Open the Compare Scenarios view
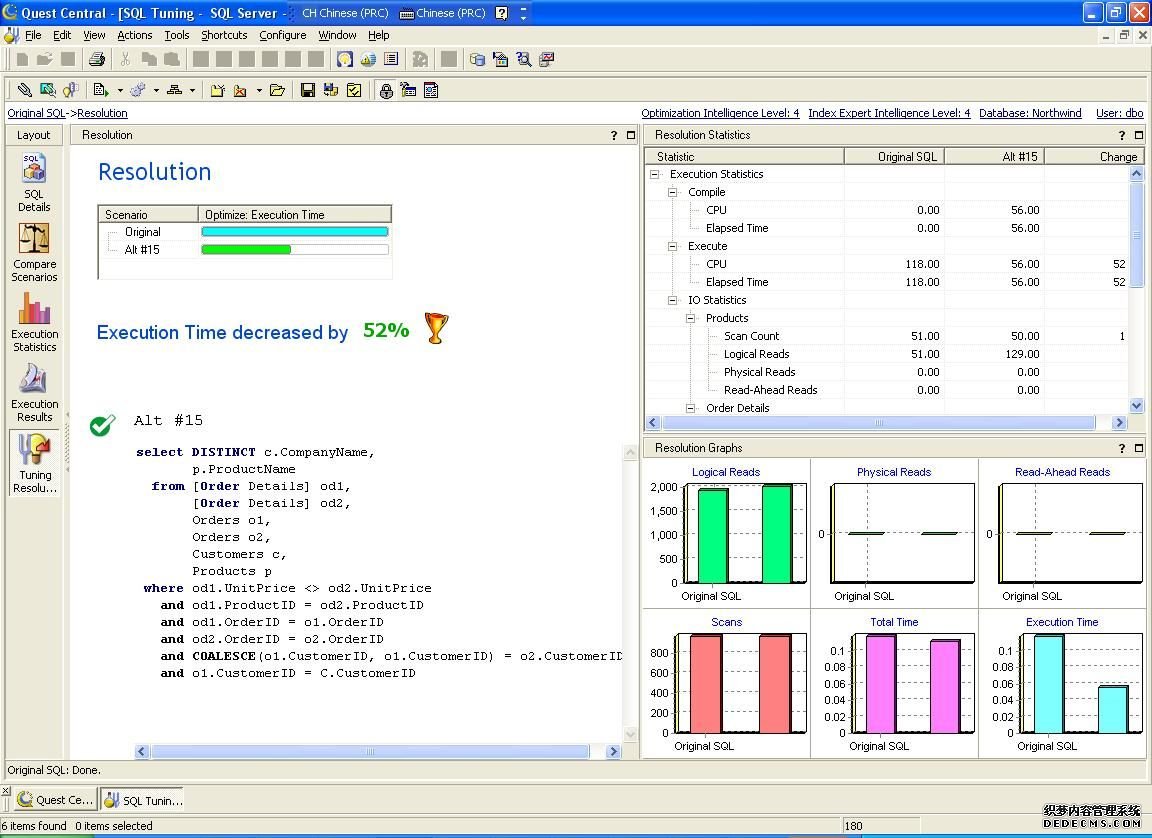The height and width of the screenshot is (838, 1152). 34,252
